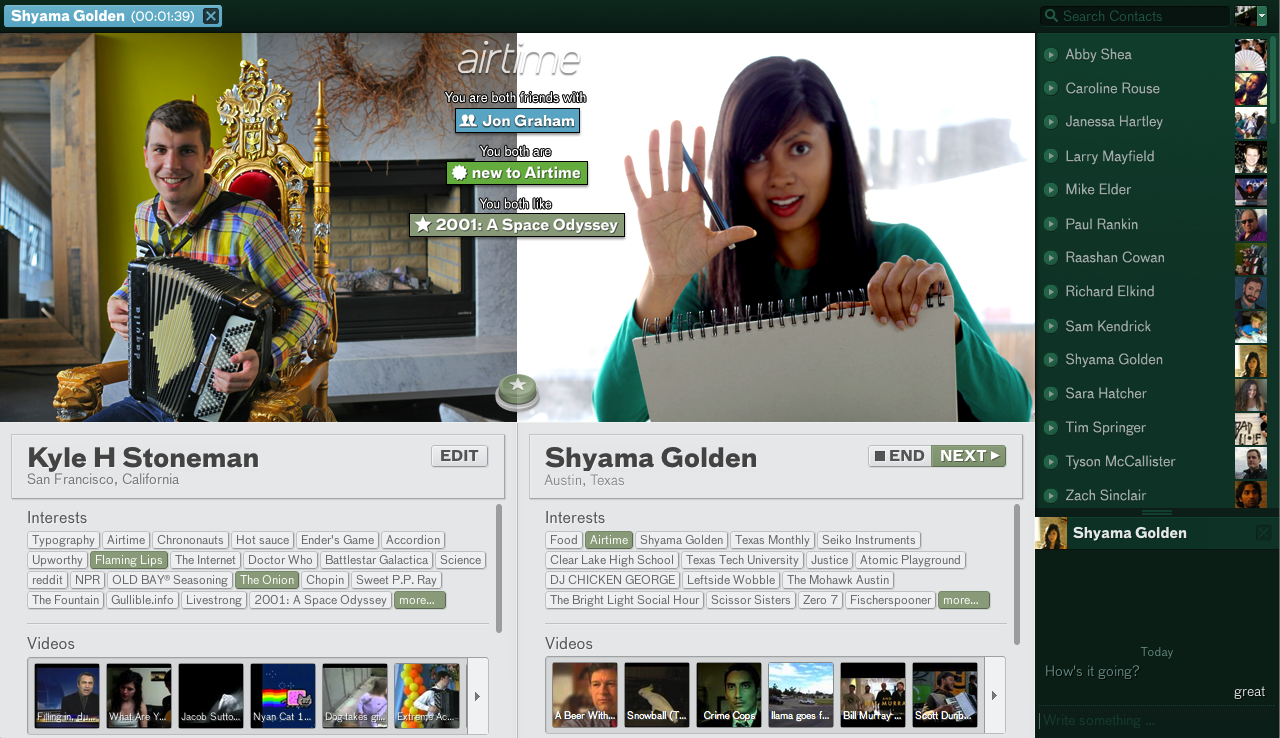Click the 2001: A Space Odyssey star badge
Screen dimensions: 1280x738
click(x=517, y=225)
